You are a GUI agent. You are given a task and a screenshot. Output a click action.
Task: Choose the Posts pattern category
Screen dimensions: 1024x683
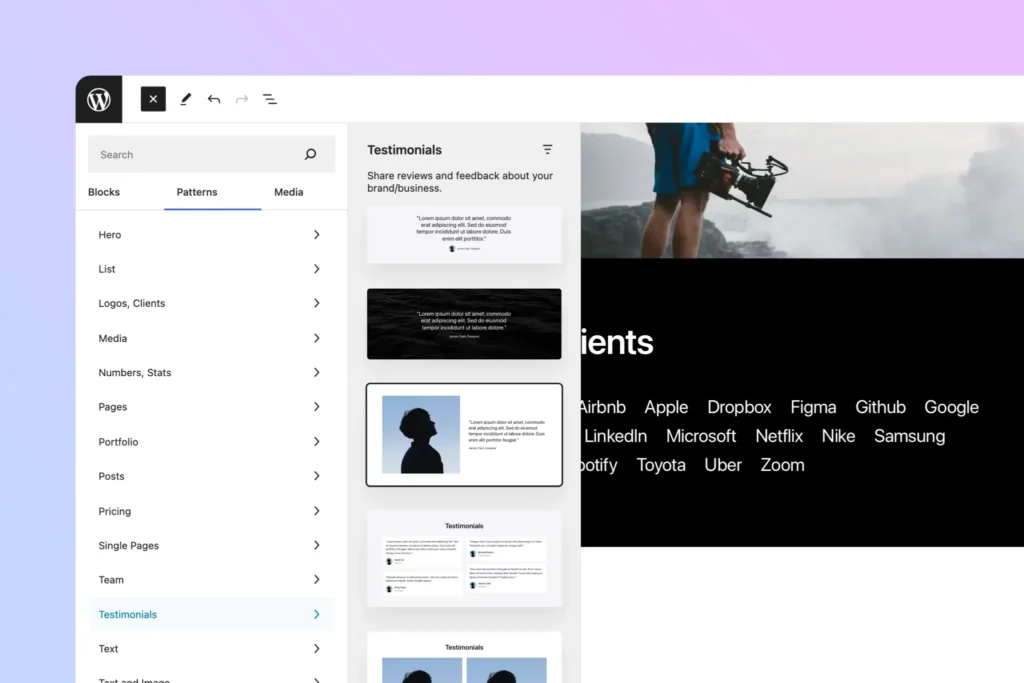click(211, 476)
